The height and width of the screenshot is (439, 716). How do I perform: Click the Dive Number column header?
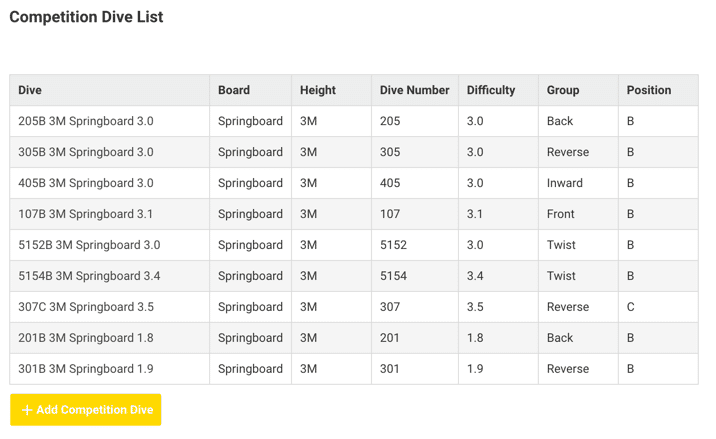coord(415,90)
